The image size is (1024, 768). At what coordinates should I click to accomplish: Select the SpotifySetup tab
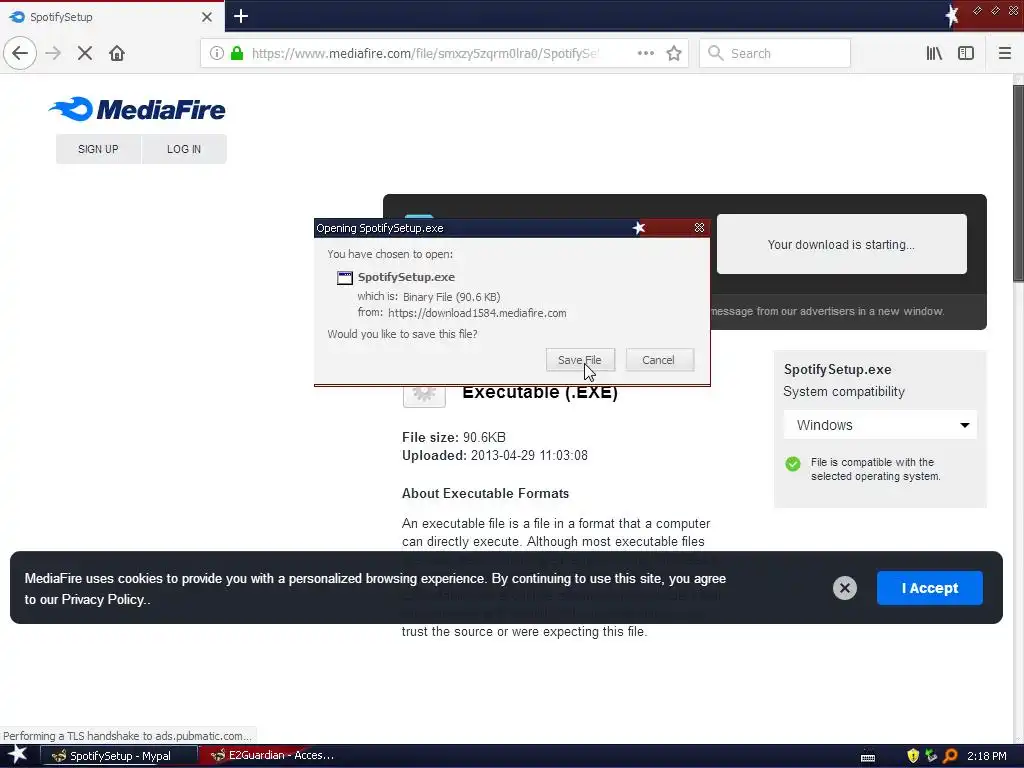tap(112, 17)
